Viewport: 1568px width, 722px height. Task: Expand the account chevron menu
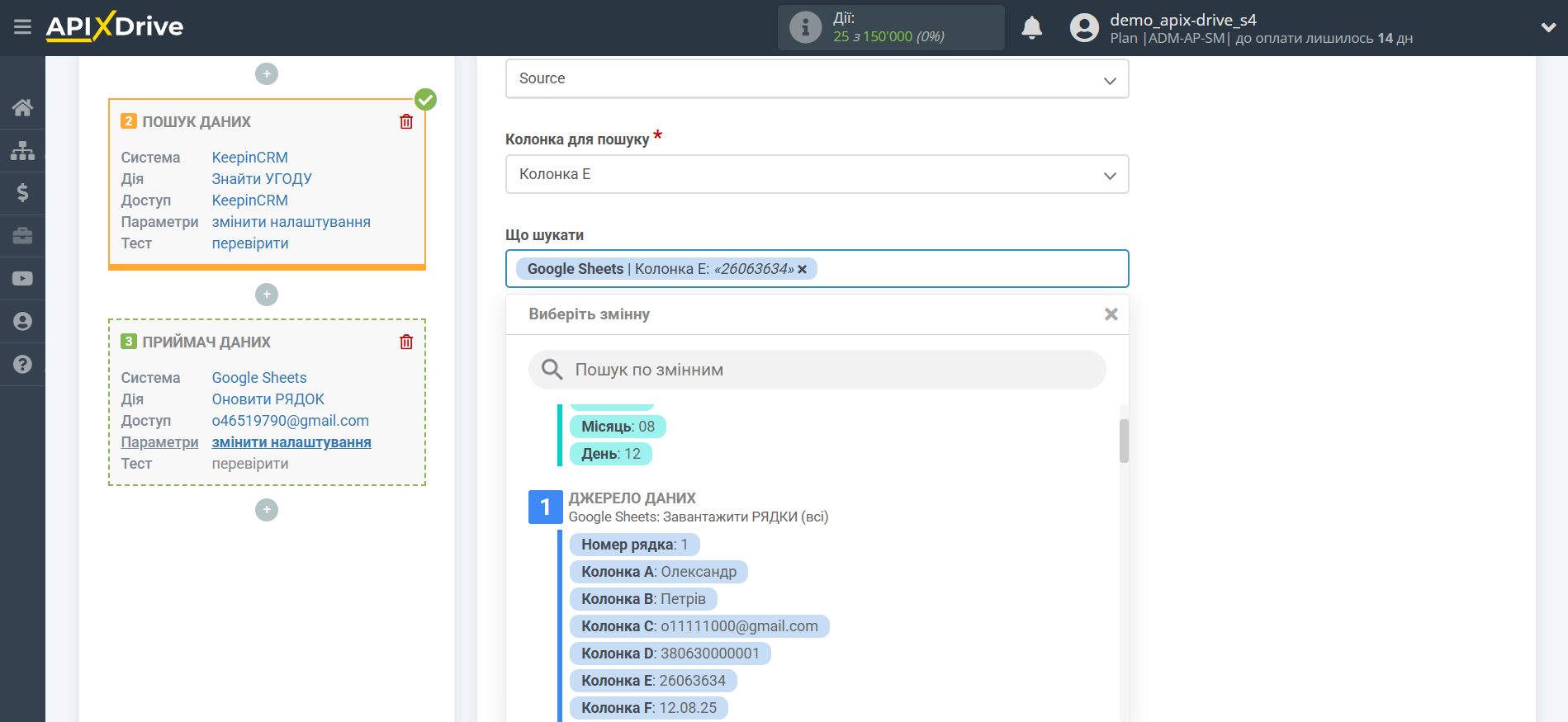coord(1548,27)
